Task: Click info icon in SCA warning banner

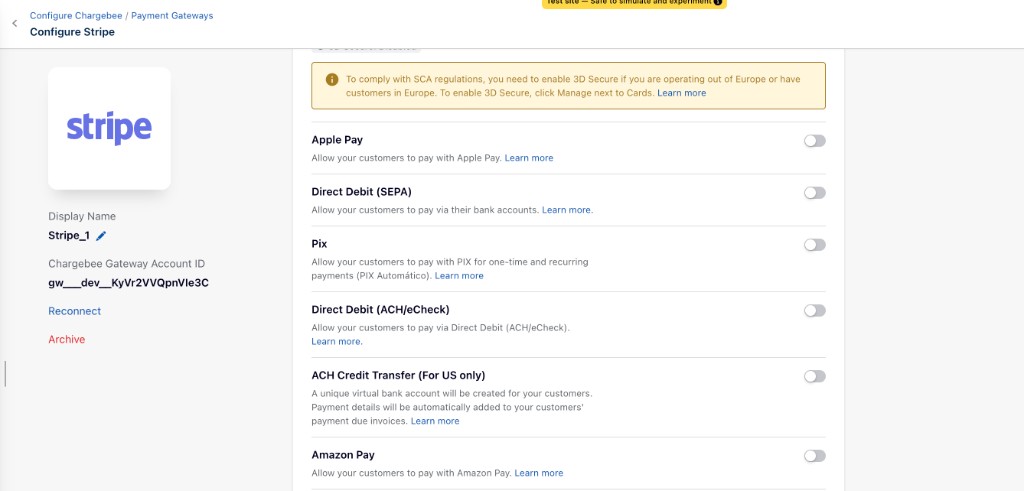Action: tap(332, 80)
